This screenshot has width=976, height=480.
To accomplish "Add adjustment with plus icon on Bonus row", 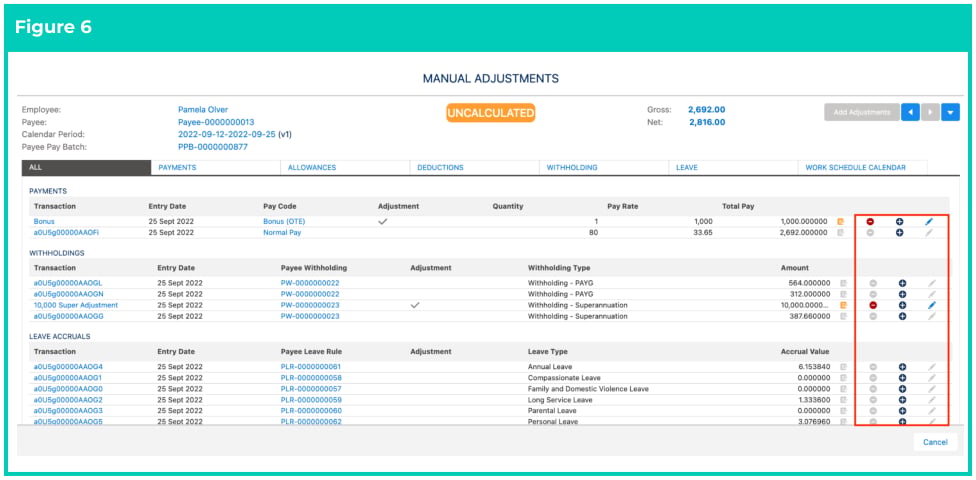I will point(899,222).
